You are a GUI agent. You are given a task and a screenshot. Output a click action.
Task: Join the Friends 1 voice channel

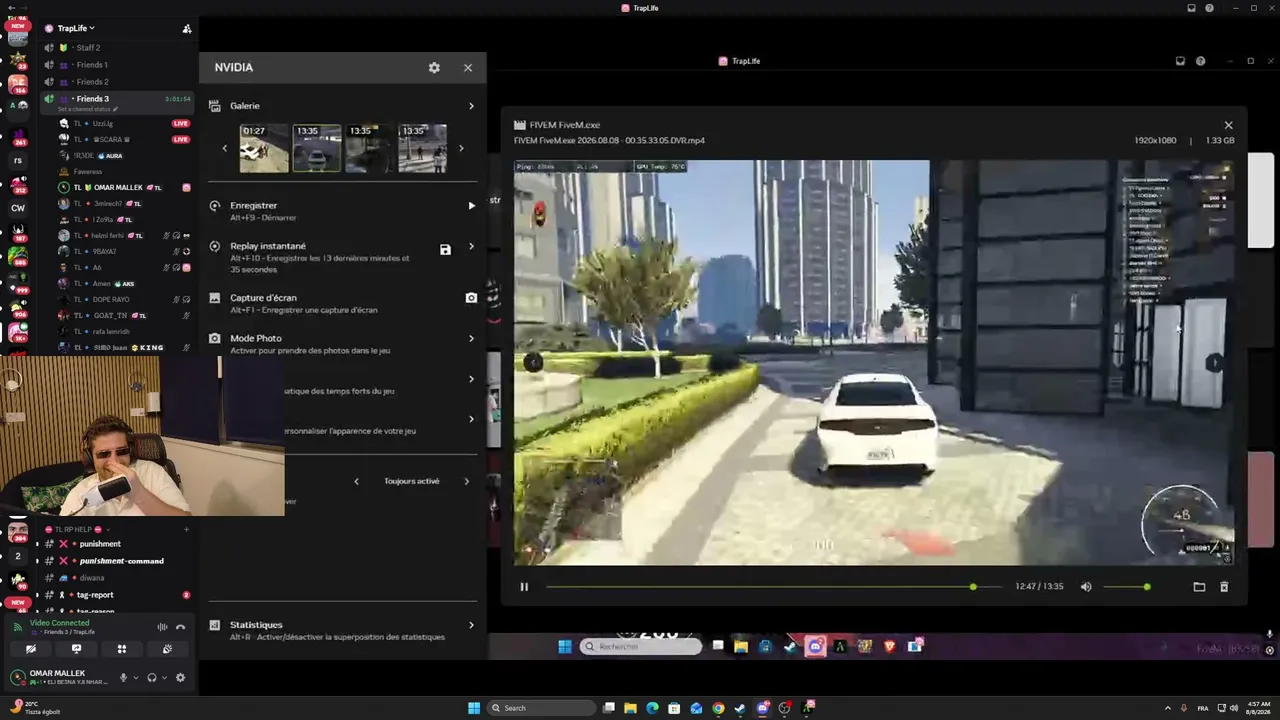(118, 65)
